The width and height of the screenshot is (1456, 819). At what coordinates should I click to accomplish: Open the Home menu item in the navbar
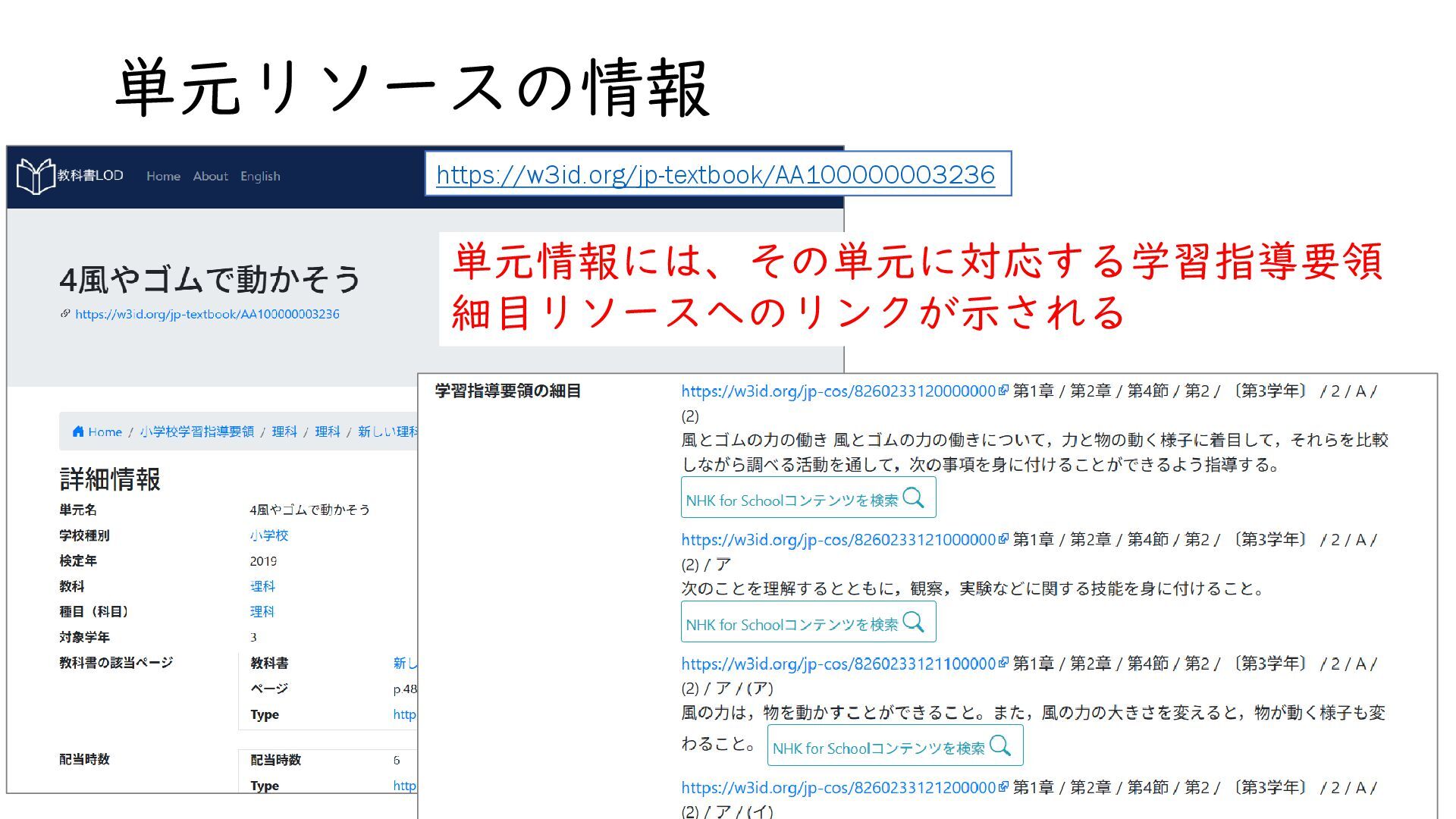163,176
